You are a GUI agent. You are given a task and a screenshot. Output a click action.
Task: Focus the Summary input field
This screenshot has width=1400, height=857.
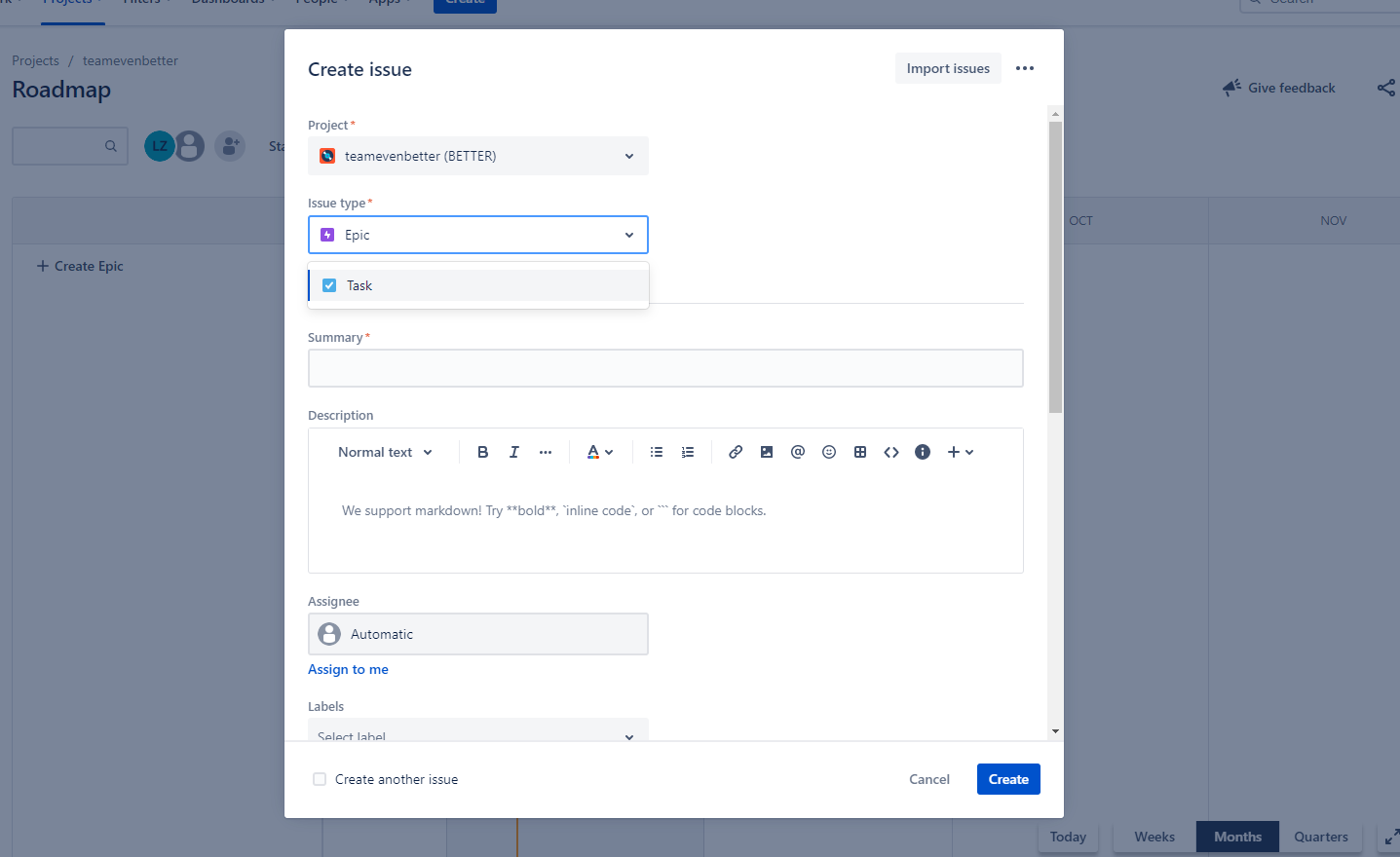click(x=665, y=368)
